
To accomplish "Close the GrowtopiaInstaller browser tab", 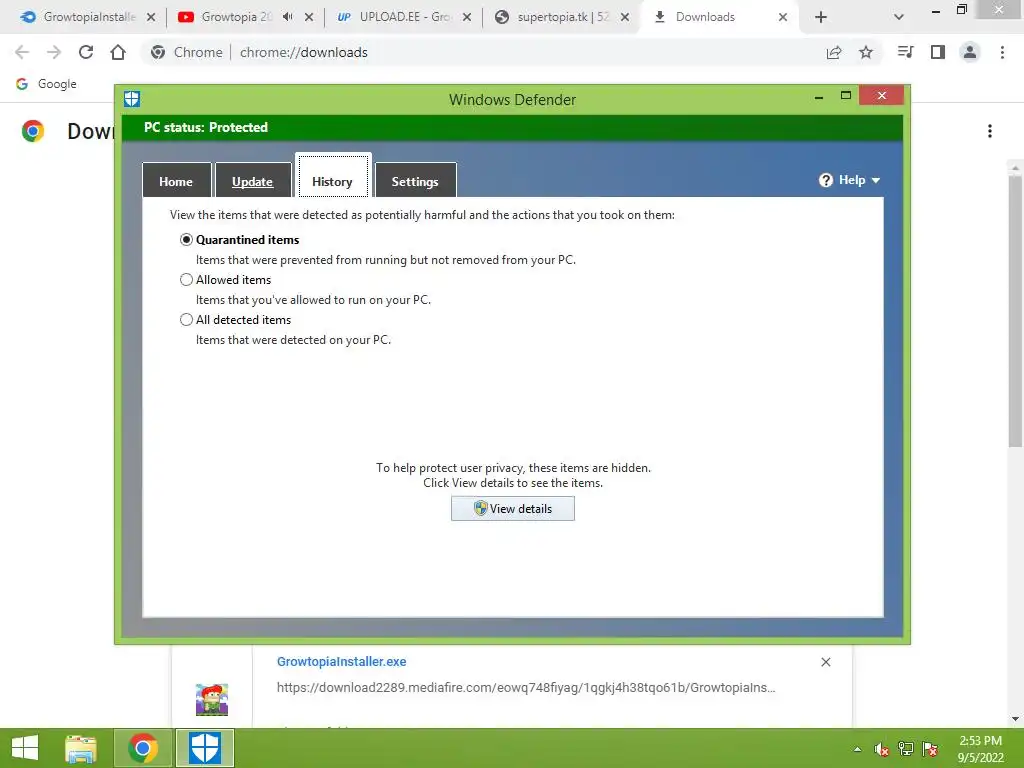I will (x=151, y=17).
